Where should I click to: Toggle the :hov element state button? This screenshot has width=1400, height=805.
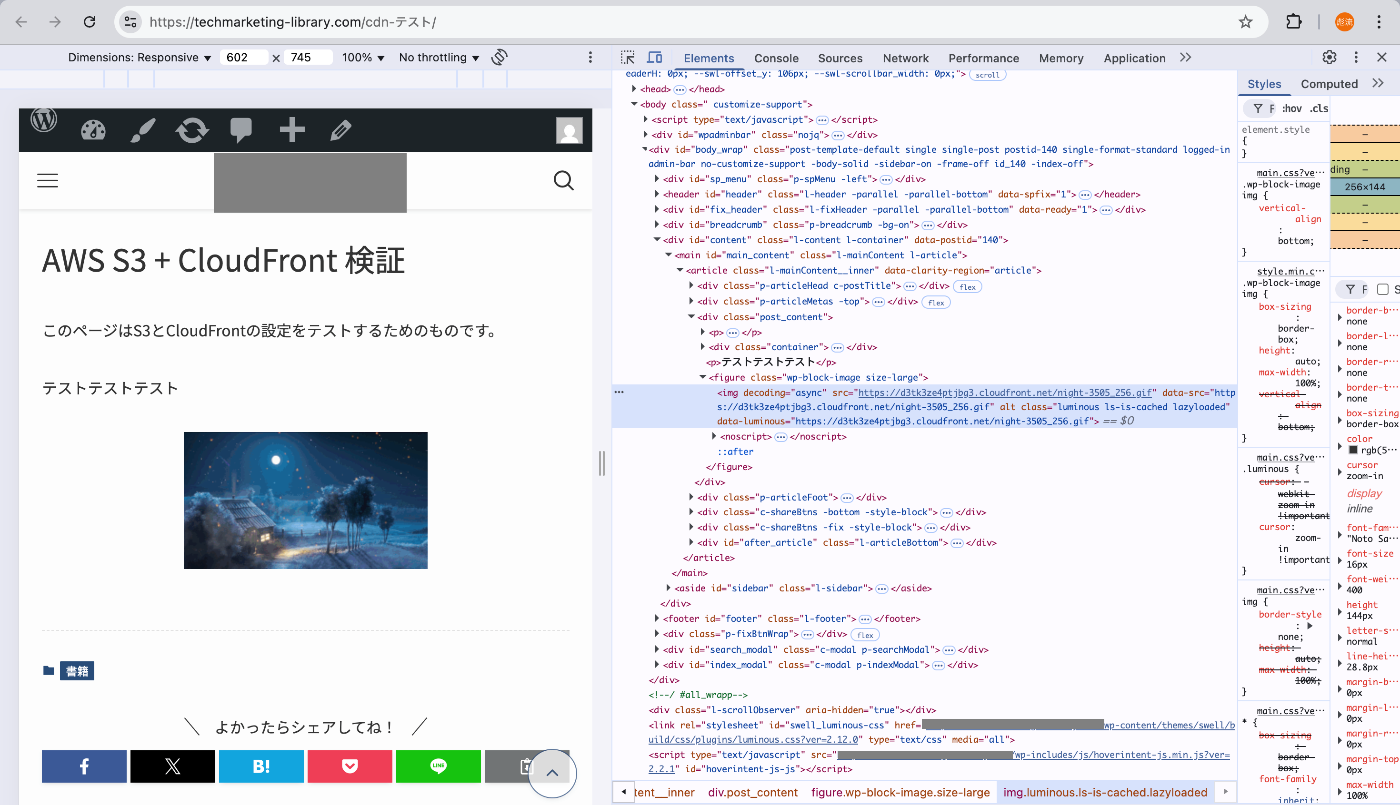[1292, 108]
